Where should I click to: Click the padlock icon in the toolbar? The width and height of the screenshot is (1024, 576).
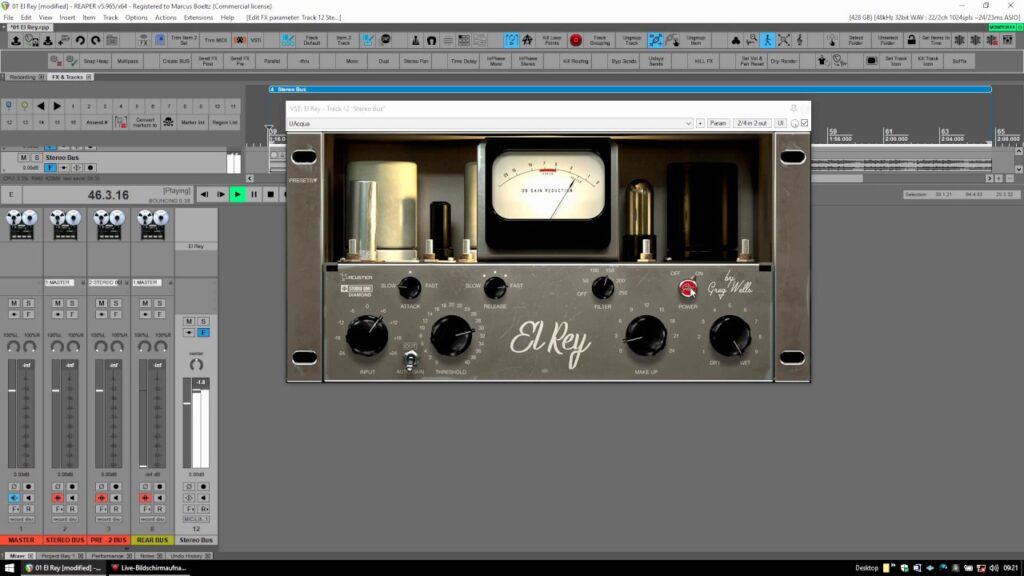(911, 40)
